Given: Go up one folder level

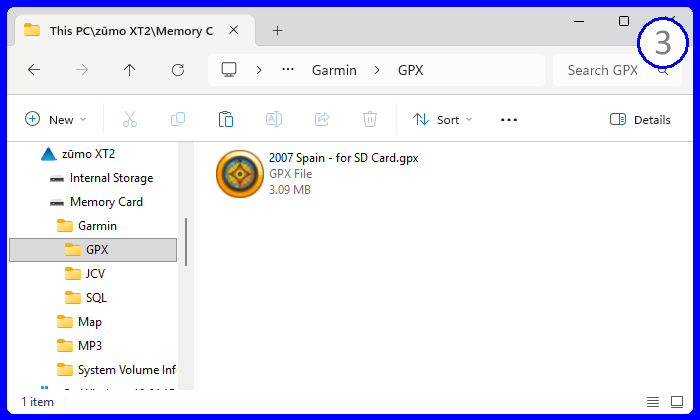Looking at the screenshot, I should (129, 70).
